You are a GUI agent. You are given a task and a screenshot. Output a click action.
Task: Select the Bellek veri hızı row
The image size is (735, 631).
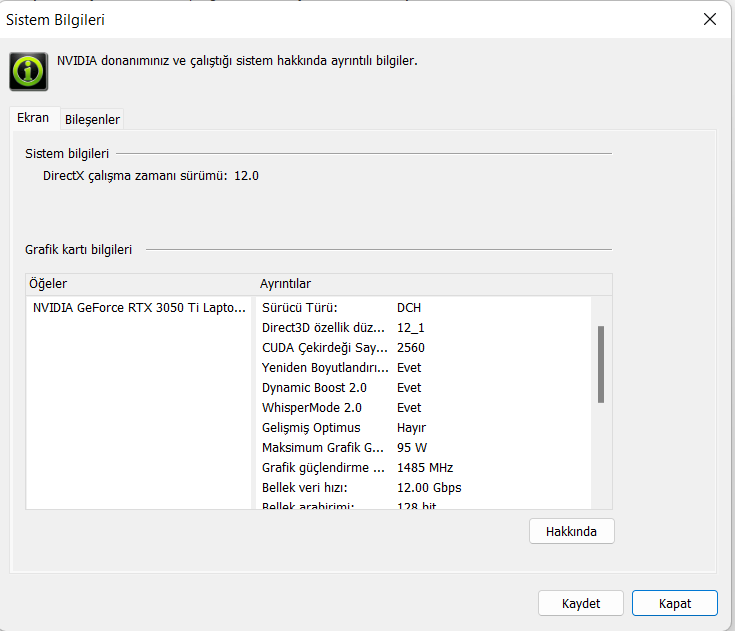tap(424, 488)
